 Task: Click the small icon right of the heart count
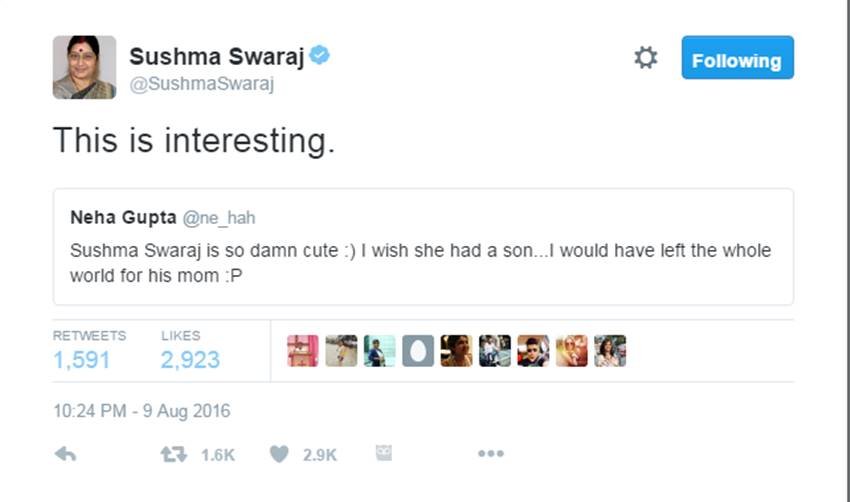pos(383,453)
